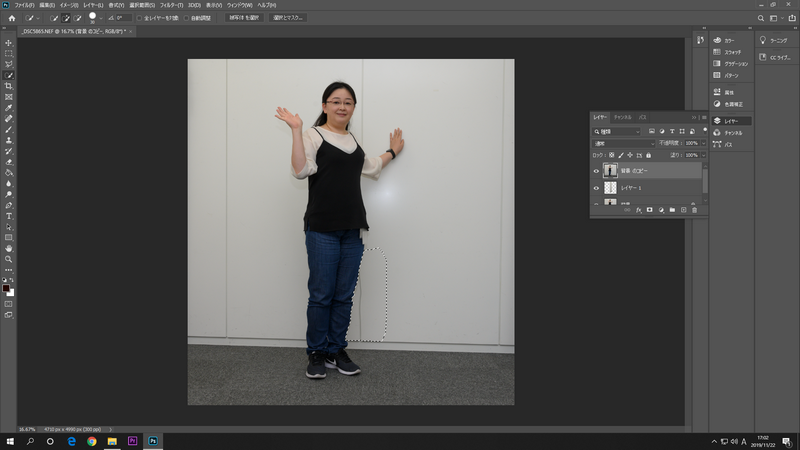Open the Edit Toolbar three-dots menu
The height and width of the screenshot is (450, 800).
[x=9, y=270]
